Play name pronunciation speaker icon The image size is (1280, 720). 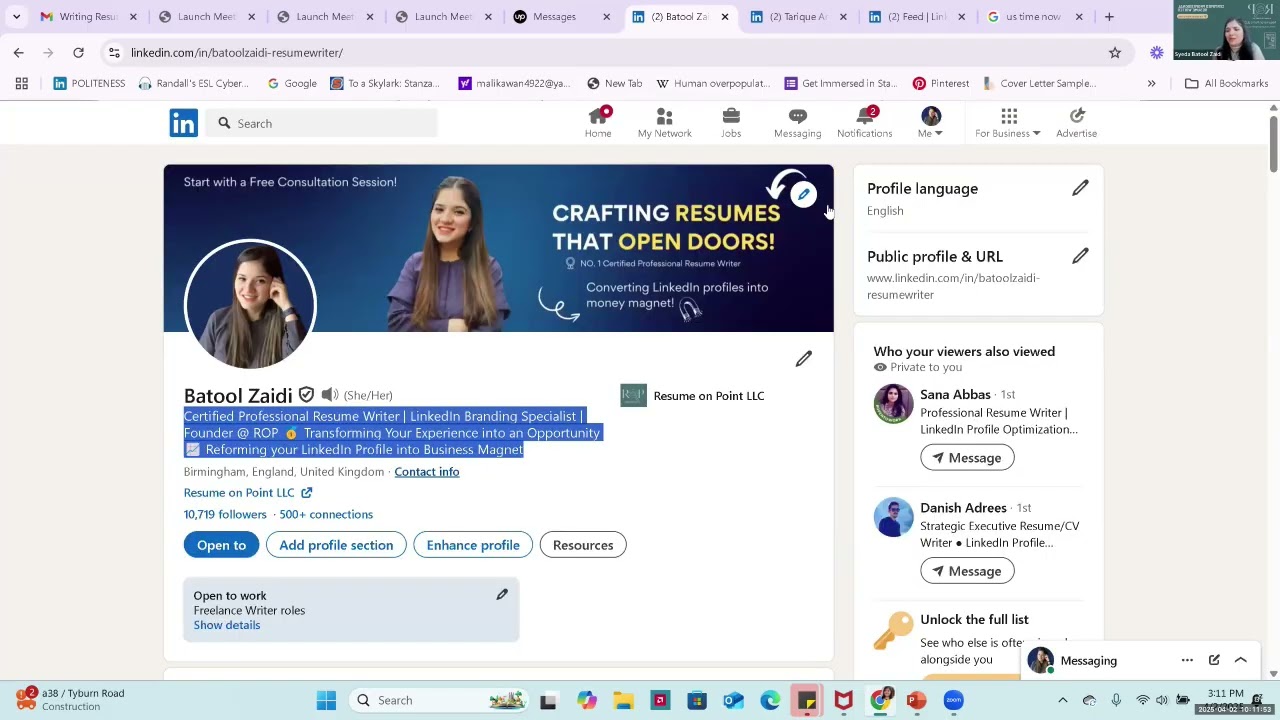[x=330, y=395]
